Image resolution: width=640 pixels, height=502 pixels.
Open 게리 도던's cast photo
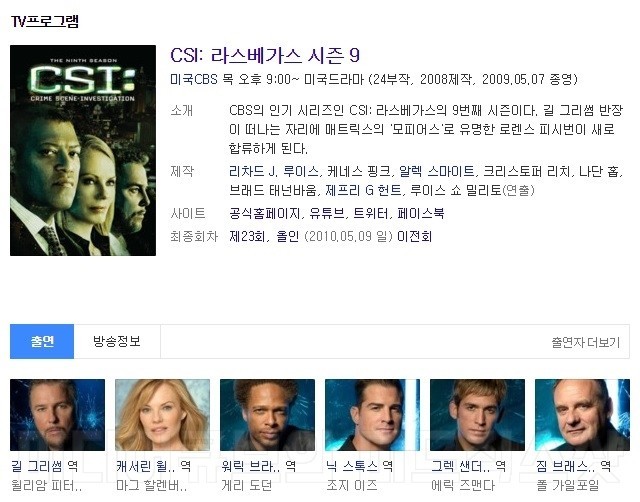tap(267, 415)
